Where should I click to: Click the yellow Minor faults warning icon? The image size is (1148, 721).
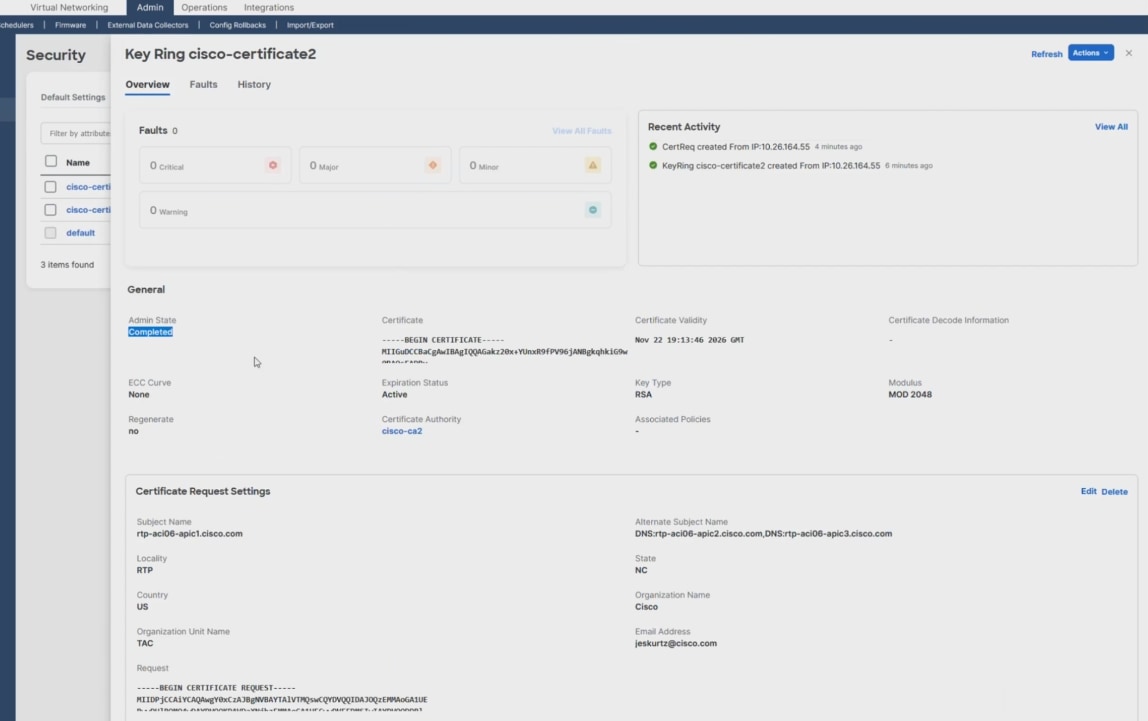(x=590, y=165)
